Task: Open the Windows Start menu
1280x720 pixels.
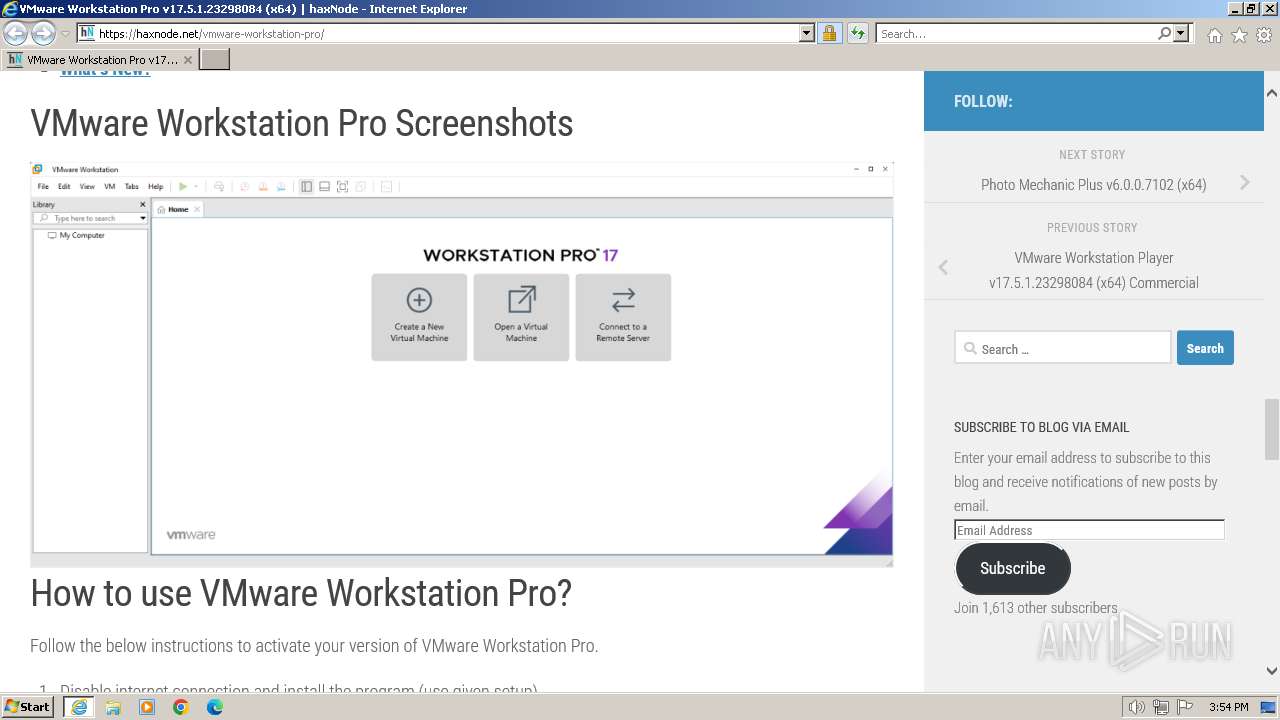Action: pyautogui.click(x=28, y=706)
